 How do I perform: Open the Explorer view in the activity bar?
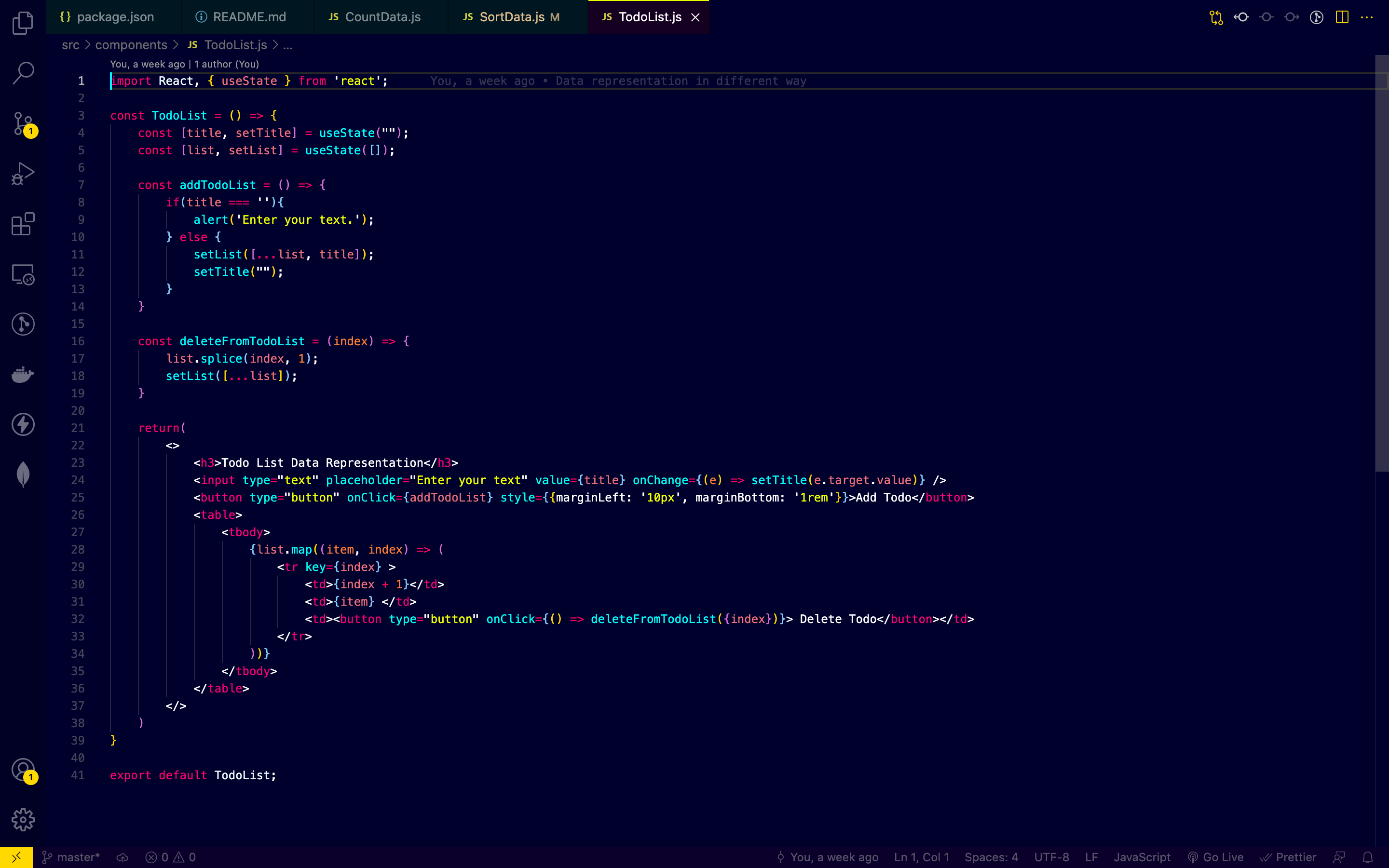click(x=23, y=23)
